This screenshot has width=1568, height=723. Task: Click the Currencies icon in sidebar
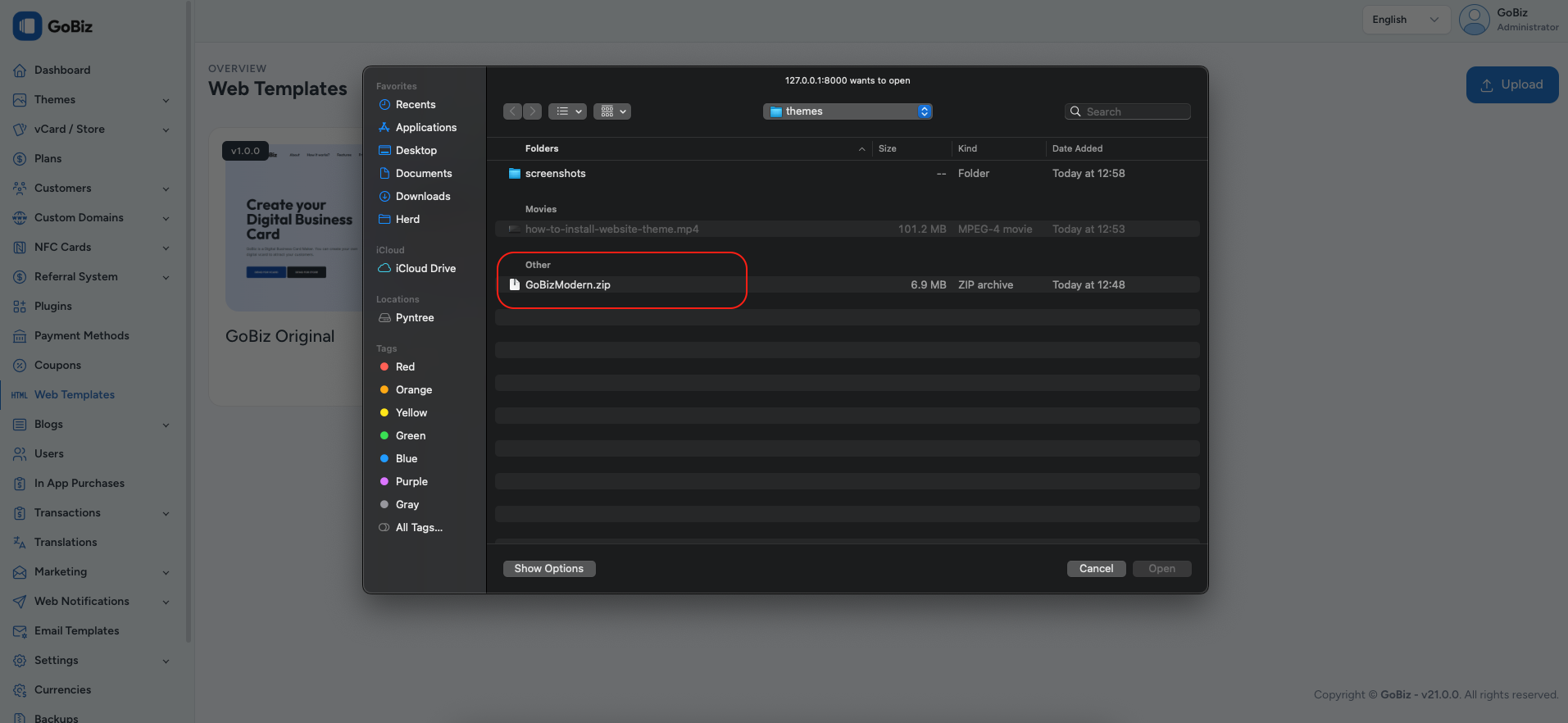20,690
